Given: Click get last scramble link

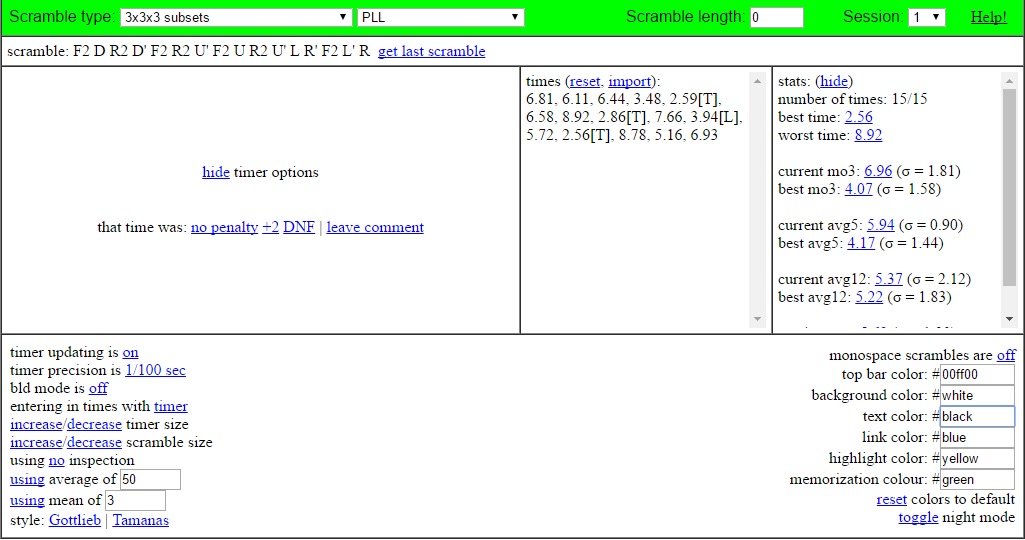Looking at the screenshot, I should pos(431,51).
